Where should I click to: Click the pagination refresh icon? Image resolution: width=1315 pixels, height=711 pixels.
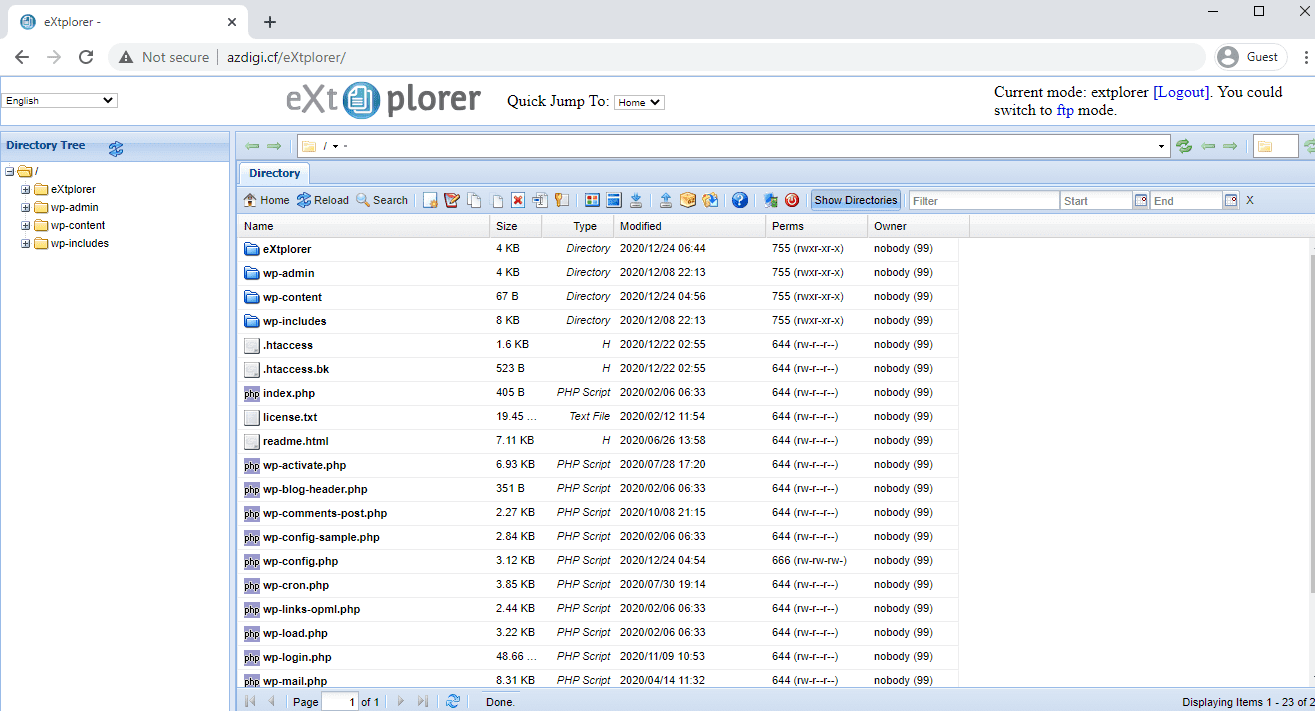click(453, 702)
